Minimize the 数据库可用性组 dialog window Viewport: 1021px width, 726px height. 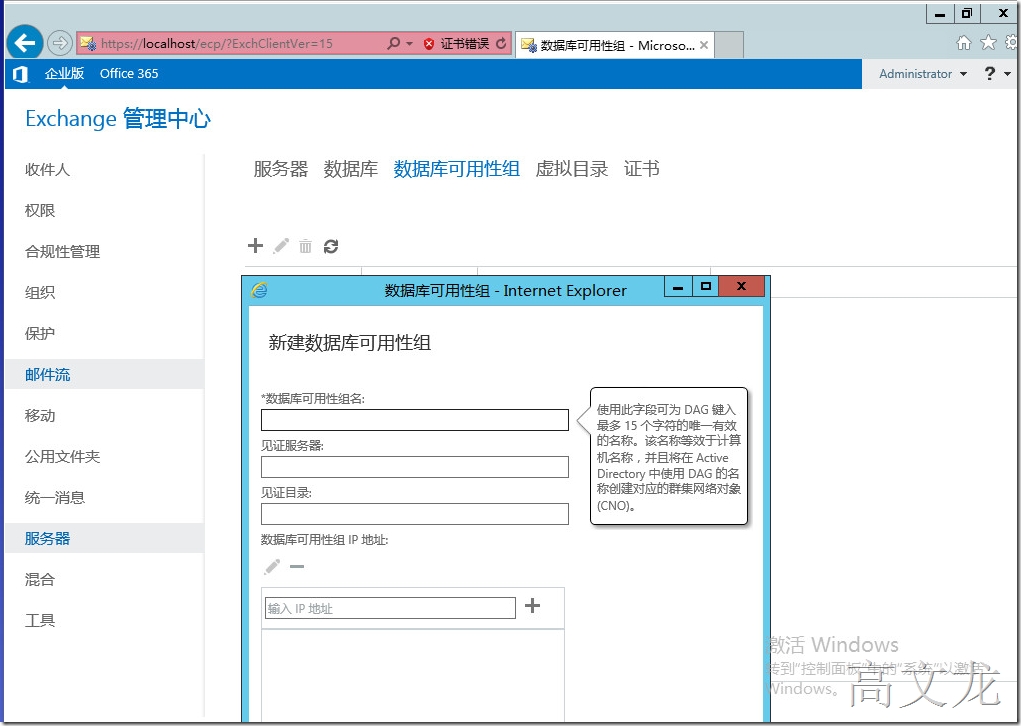coord(678,286)
